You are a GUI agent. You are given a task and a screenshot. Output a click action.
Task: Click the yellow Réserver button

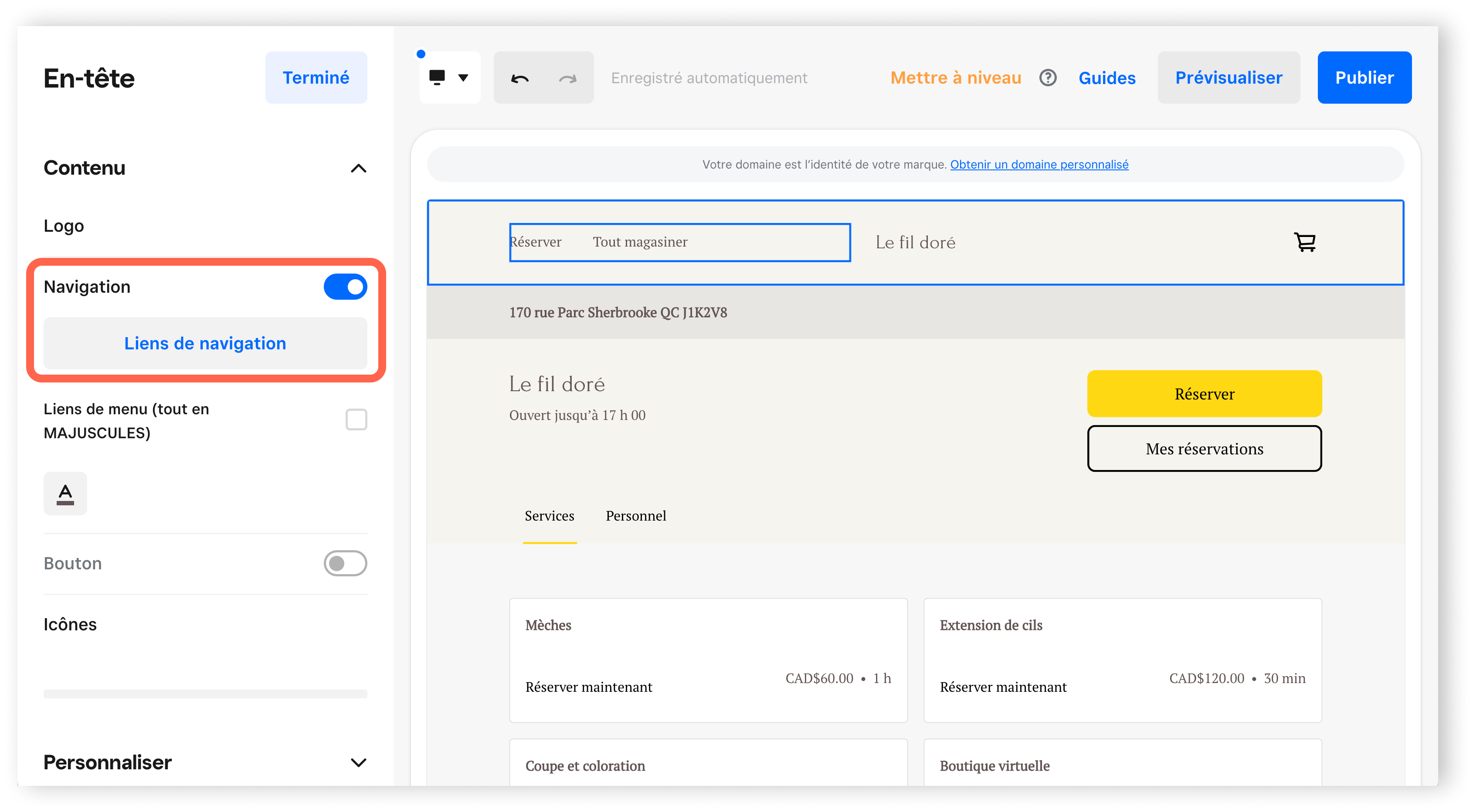coord(1204,394)
